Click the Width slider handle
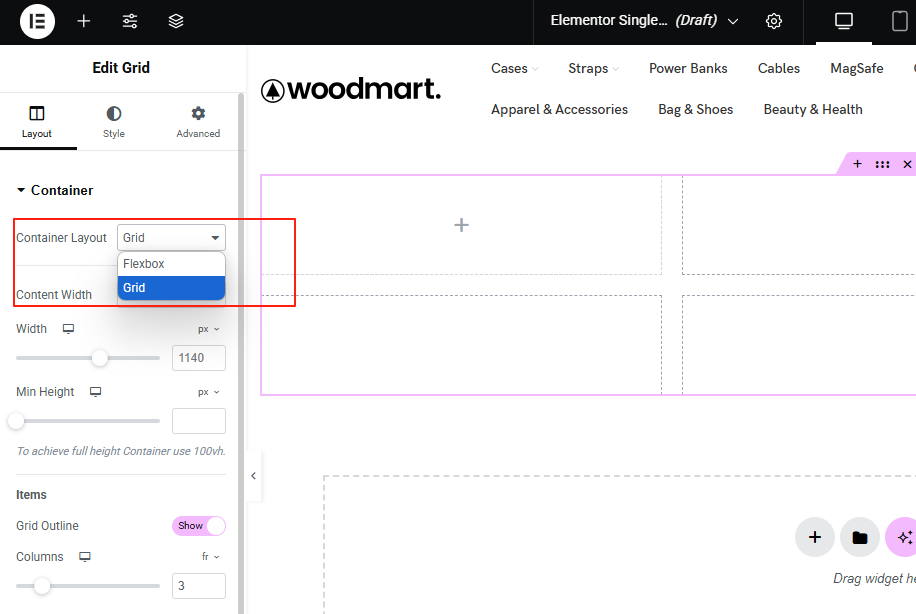 (x=100, y=358)
